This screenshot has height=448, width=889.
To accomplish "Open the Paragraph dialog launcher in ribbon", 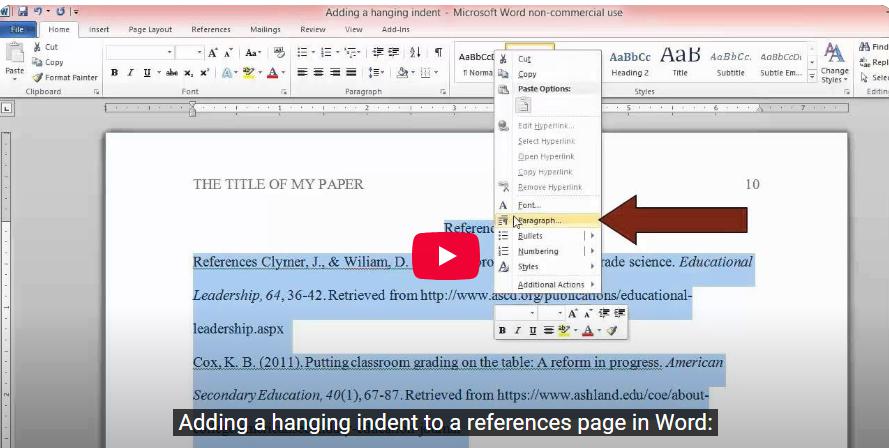I will pos(443,91).
